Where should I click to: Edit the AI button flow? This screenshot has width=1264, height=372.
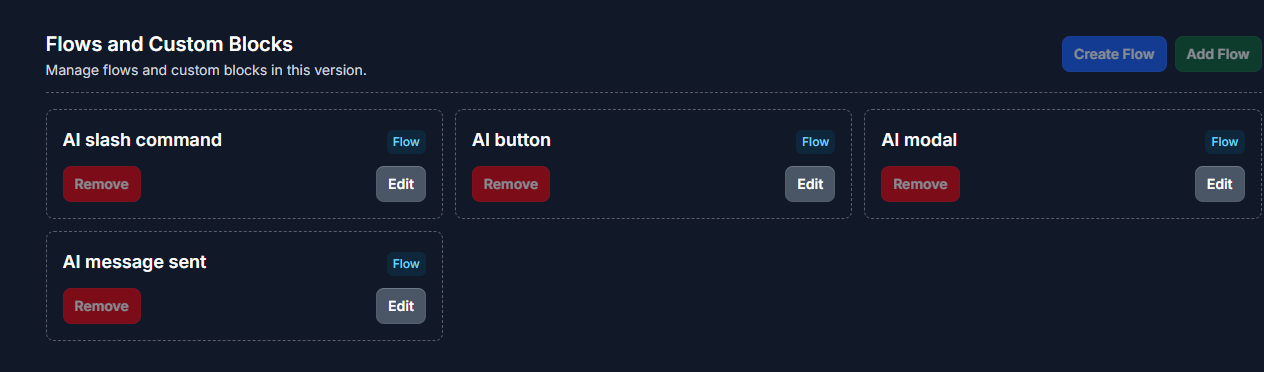click(810, 184)
